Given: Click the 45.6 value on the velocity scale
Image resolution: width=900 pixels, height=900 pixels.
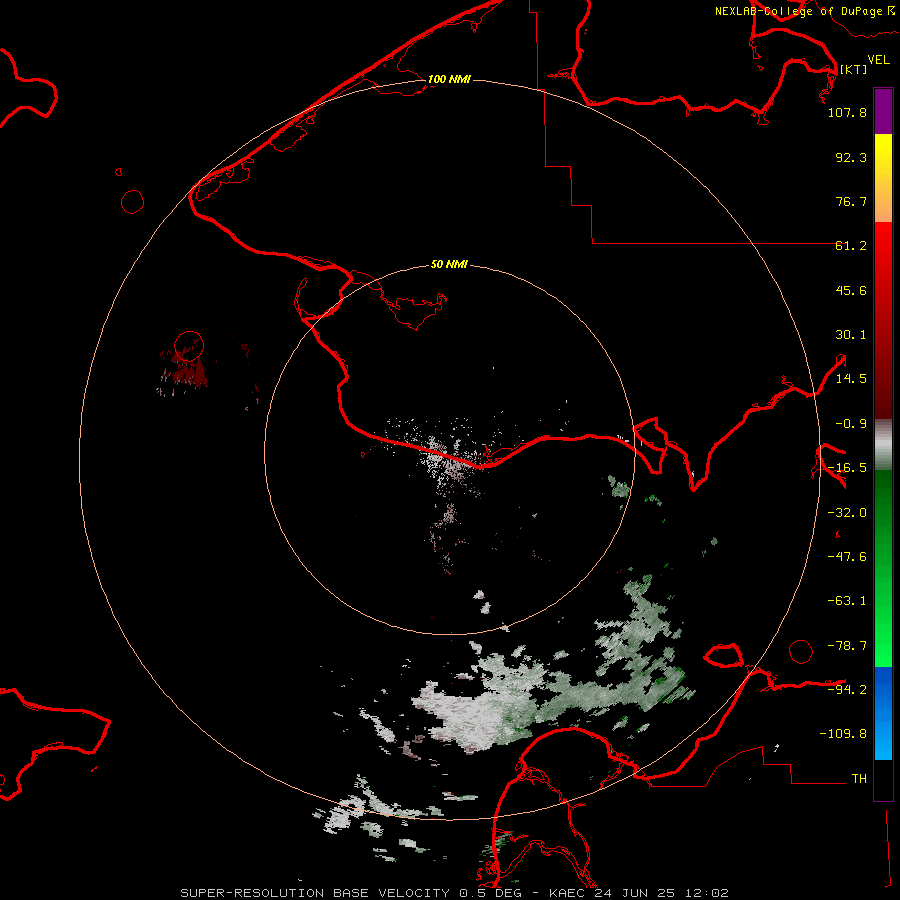Looking at the screenshot, I should coord(851,290).
